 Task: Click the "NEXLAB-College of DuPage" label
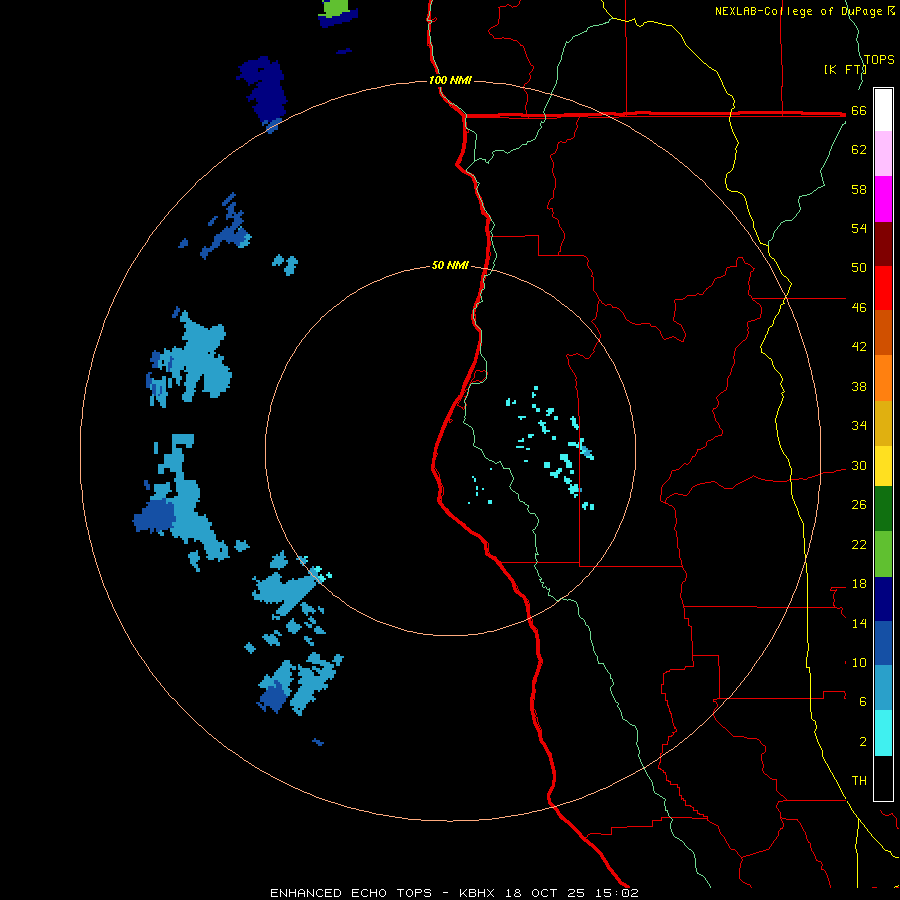(799, 11)
